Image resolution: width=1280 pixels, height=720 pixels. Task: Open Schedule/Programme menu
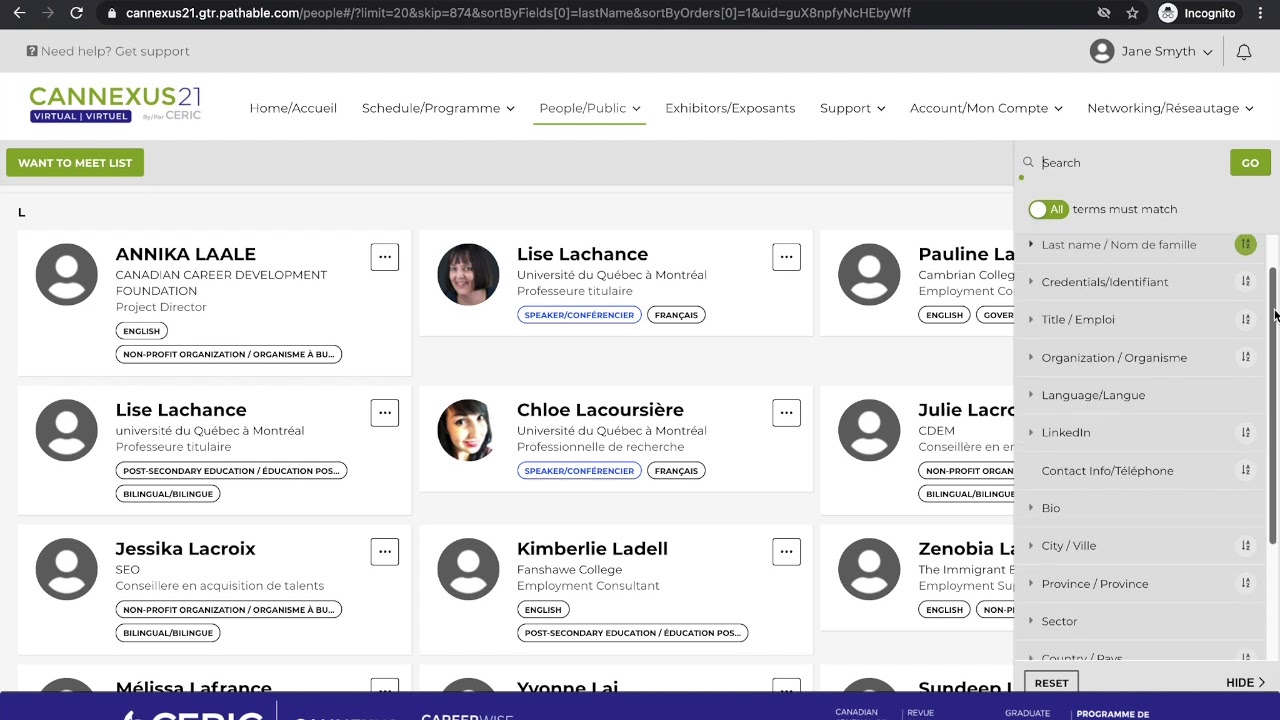(438, 108)
